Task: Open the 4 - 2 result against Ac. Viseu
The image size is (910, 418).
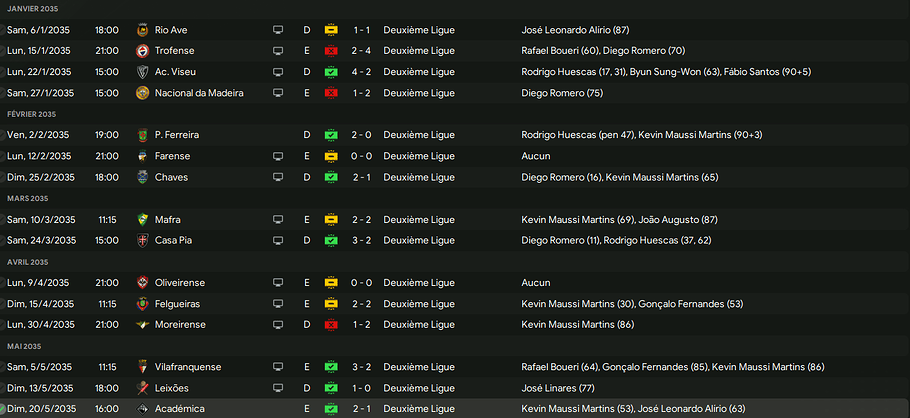Action: tap(363, 72)
